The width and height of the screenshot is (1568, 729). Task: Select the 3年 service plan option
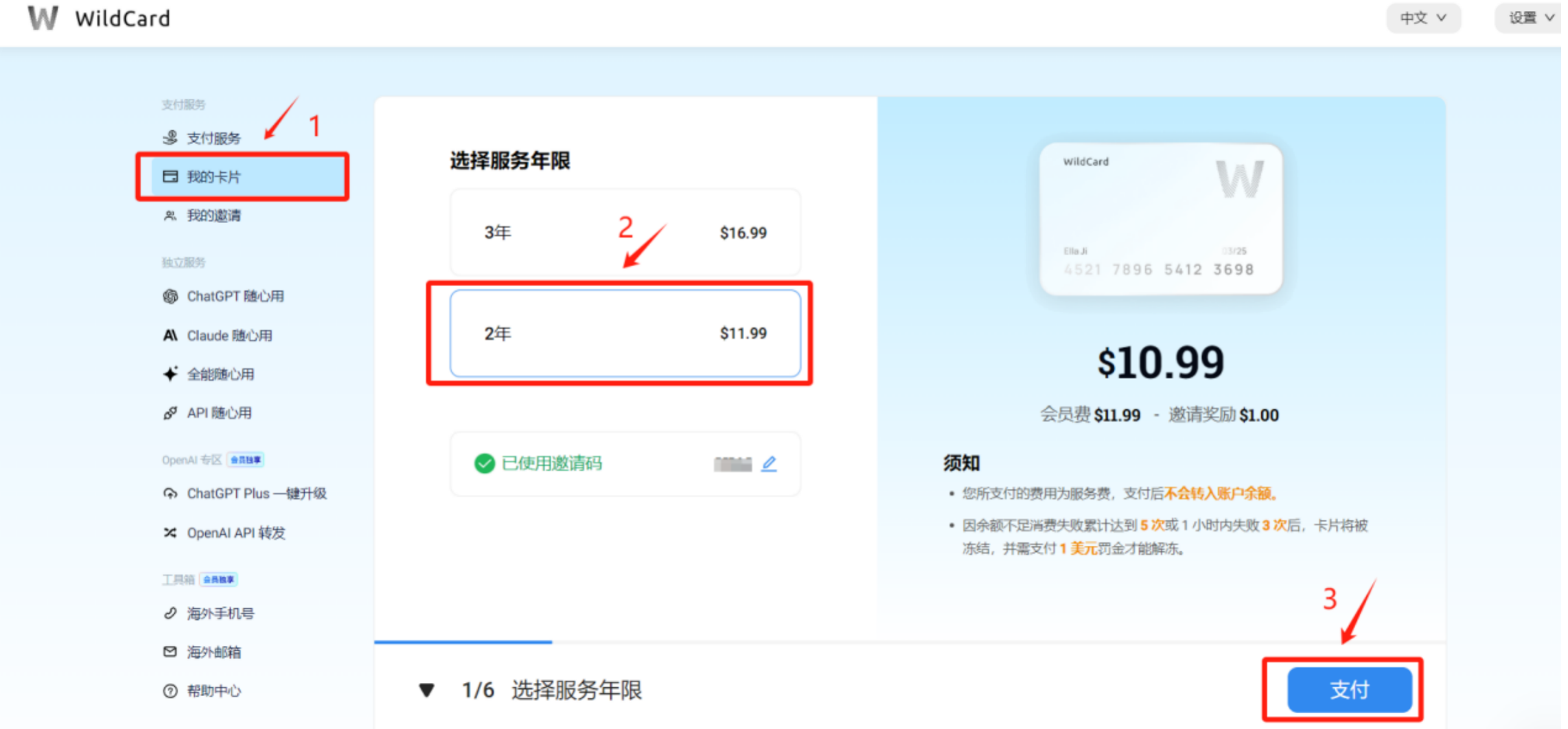tap(625, 233)
